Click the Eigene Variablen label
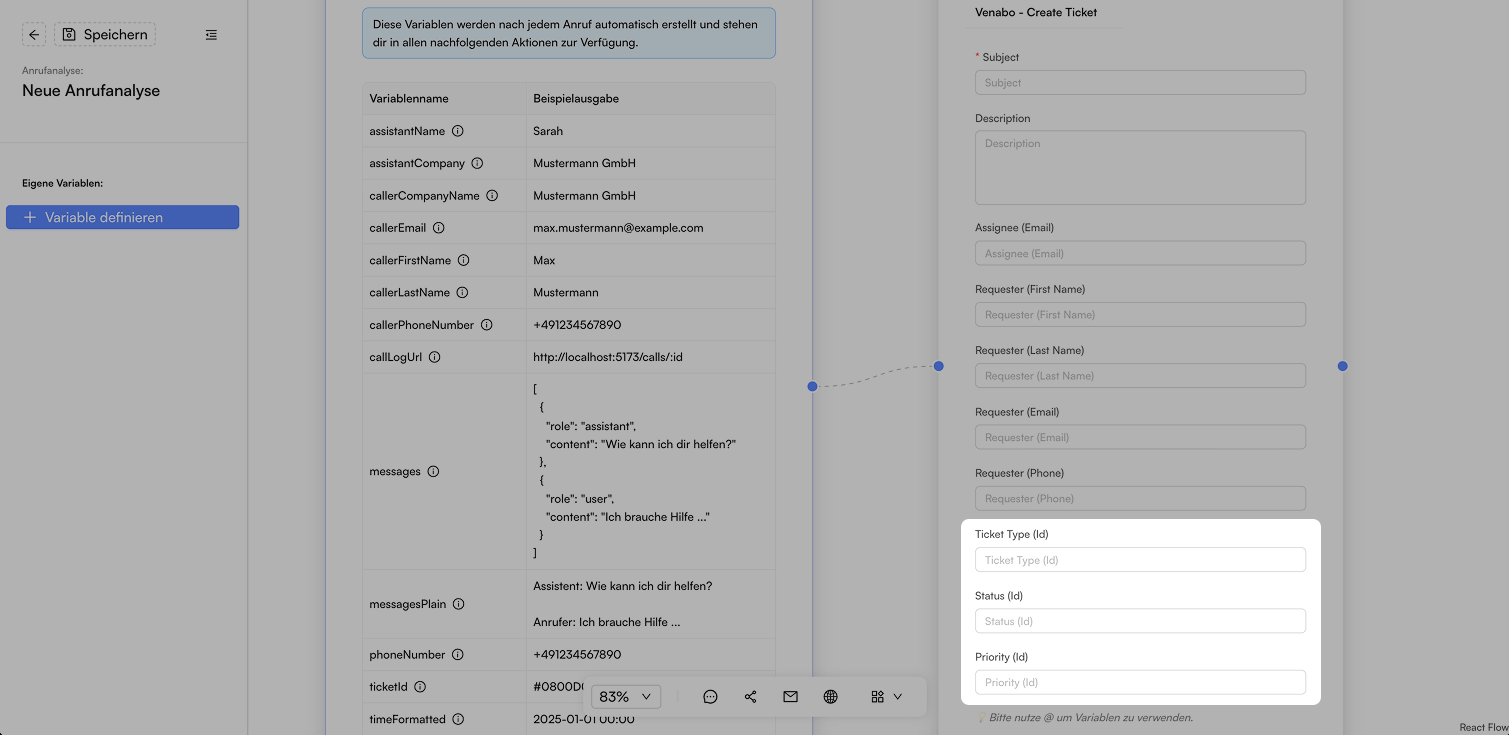This screenshot has height=735, width=1509. point(63,184)
